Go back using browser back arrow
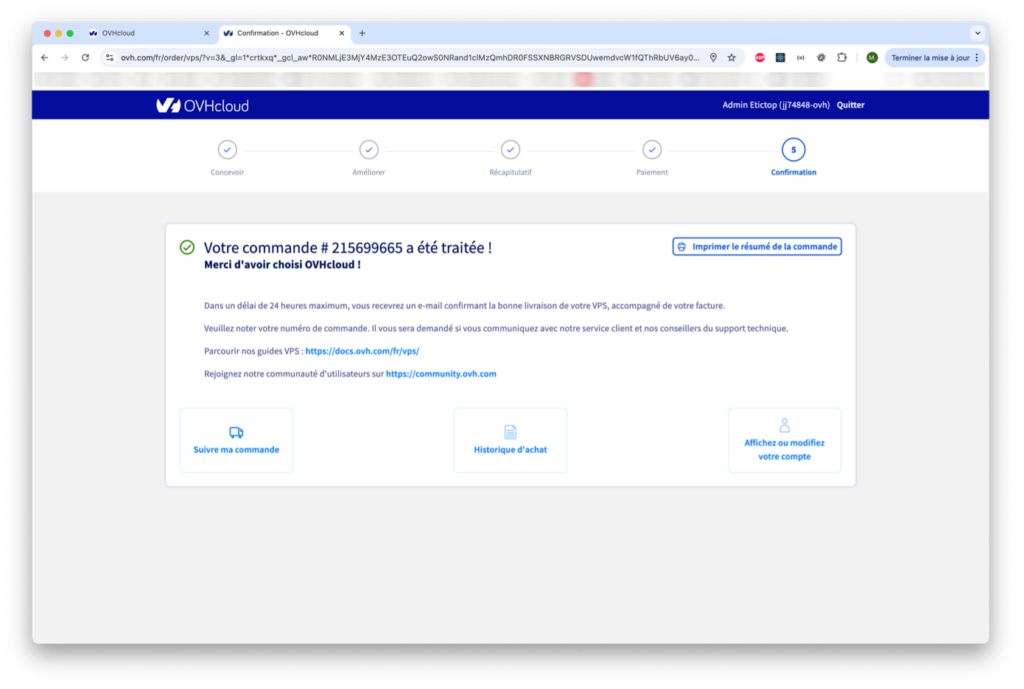The image size is (1024, 689). click(44, 57)
